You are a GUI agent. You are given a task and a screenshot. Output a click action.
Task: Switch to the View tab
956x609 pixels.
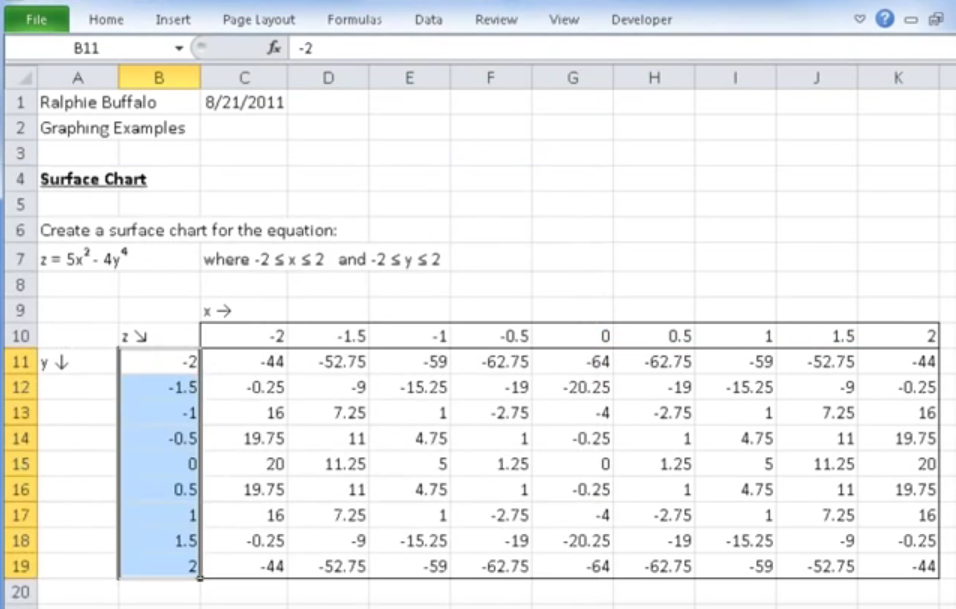point(563,20)
